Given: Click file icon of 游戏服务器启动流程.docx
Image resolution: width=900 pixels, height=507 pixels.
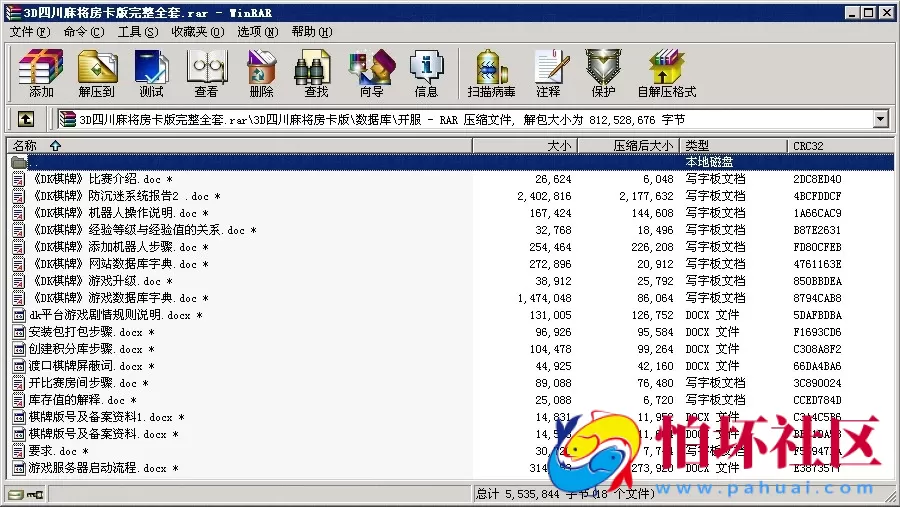Looking at the screenshot, I should (19, 469).
